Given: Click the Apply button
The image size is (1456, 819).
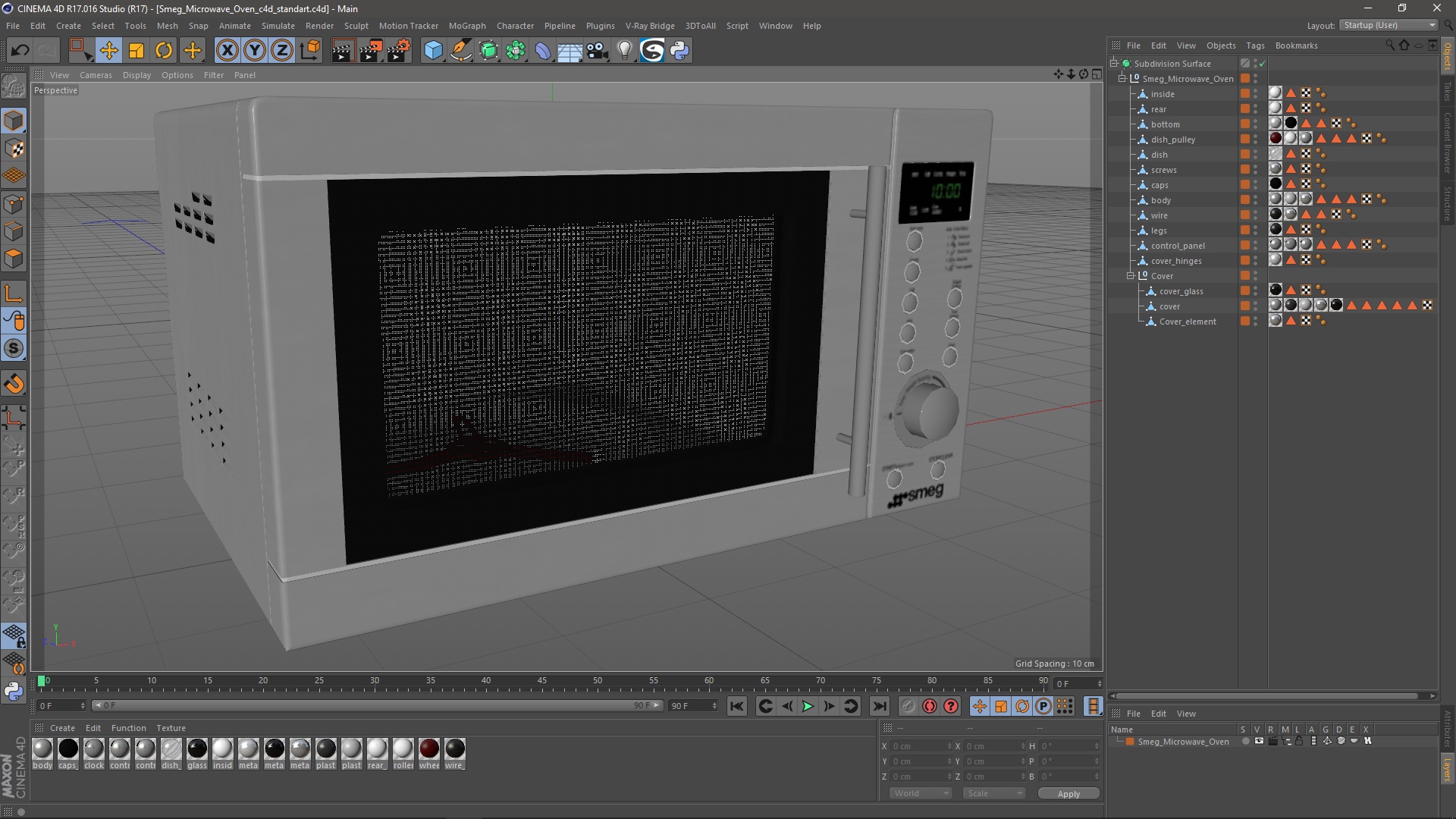Looking at the screenshot, I should click(1068, 794).
